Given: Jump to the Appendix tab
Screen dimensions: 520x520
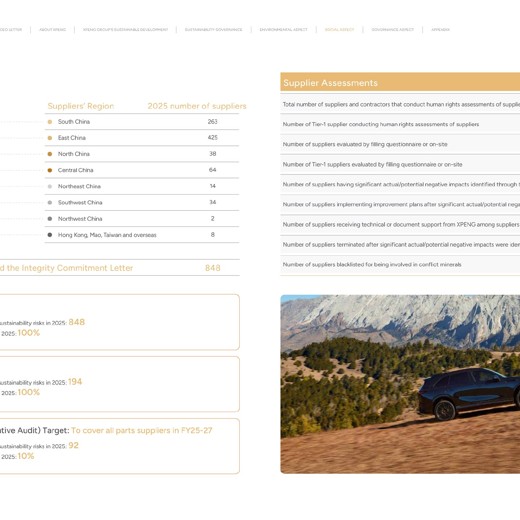Looking at the screenshot, I should (440, 30).
